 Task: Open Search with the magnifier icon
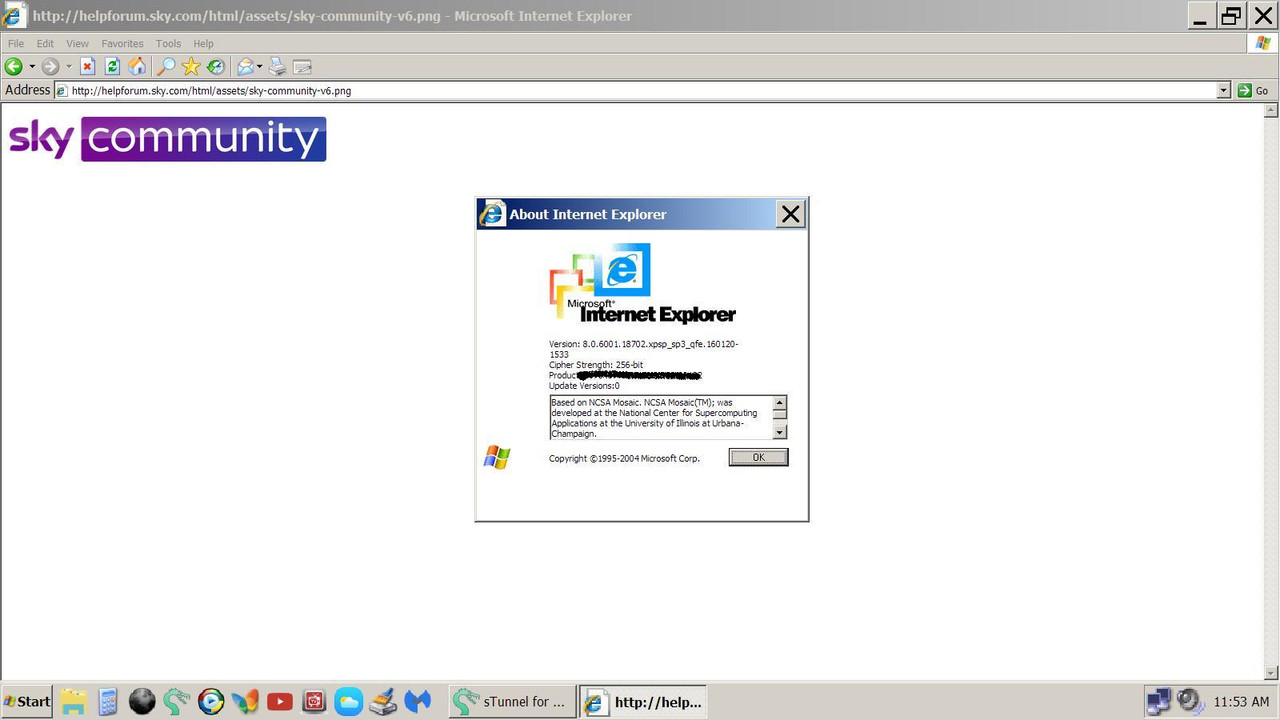pyautogui.click(x=166, y=67)
